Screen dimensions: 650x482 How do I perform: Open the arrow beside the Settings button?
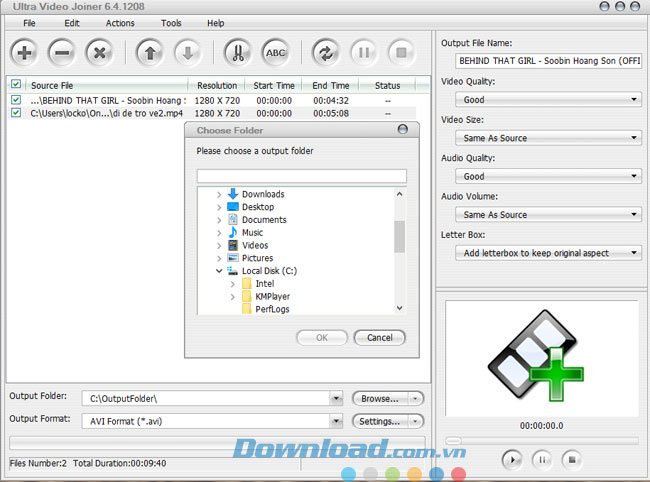click(x=415, y=421)
